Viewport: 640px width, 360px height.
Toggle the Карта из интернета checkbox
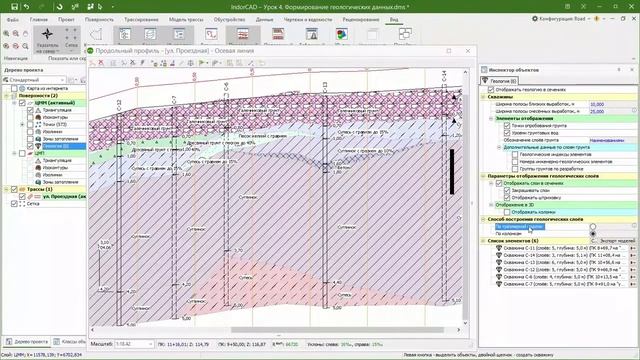(14, 89)
